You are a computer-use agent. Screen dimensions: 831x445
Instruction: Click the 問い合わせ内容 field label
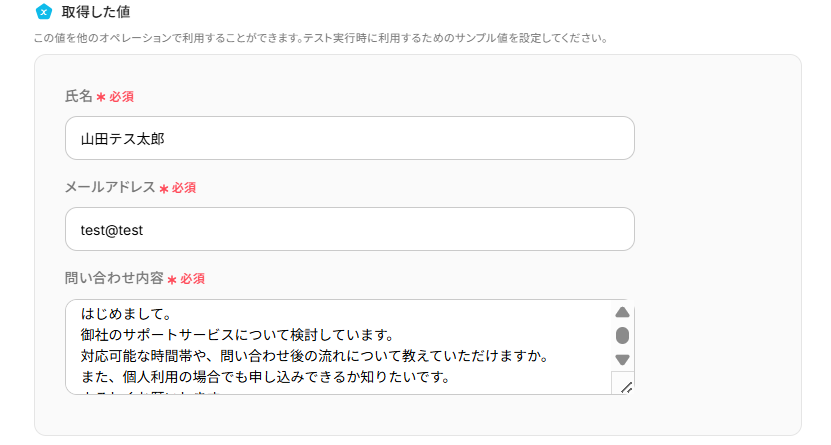coord(114,278)
